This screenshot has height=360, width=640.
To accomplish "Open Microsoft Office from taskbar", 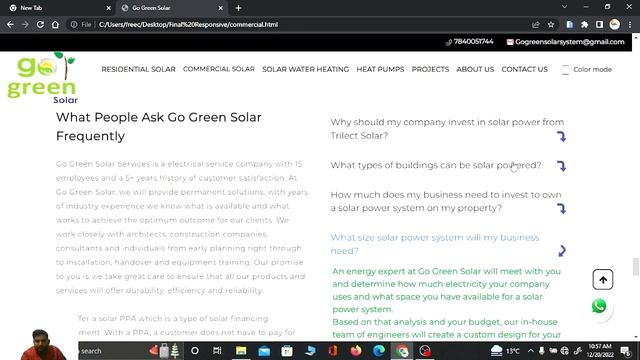I will [x=333, y=351].
